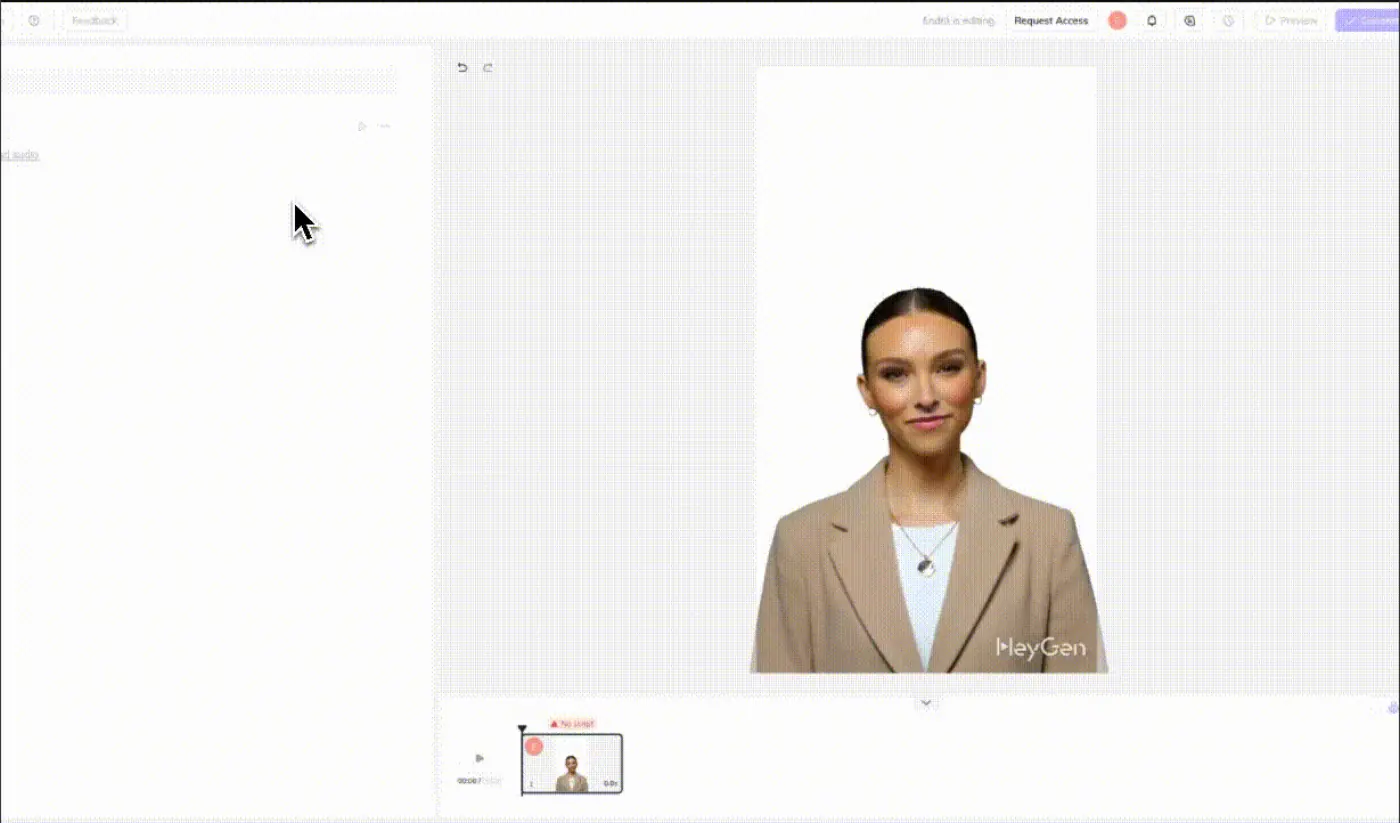Screen dimensions: 1400x823
Task: Click the undo arrow above the canvas
Action: click(x=462, y=68)
